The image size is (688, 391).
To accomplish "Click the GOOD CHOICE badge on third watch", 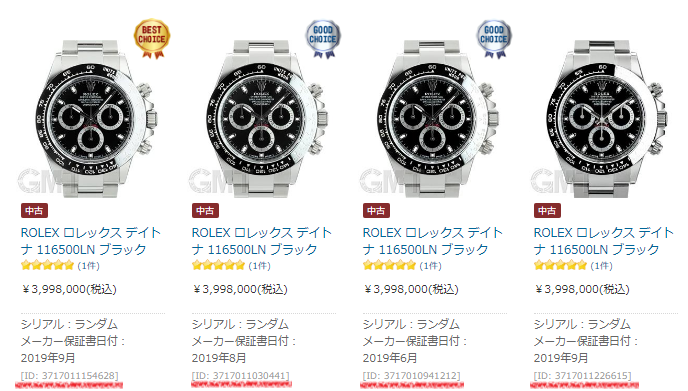I will pyautogui.click(x=494, y=39).
